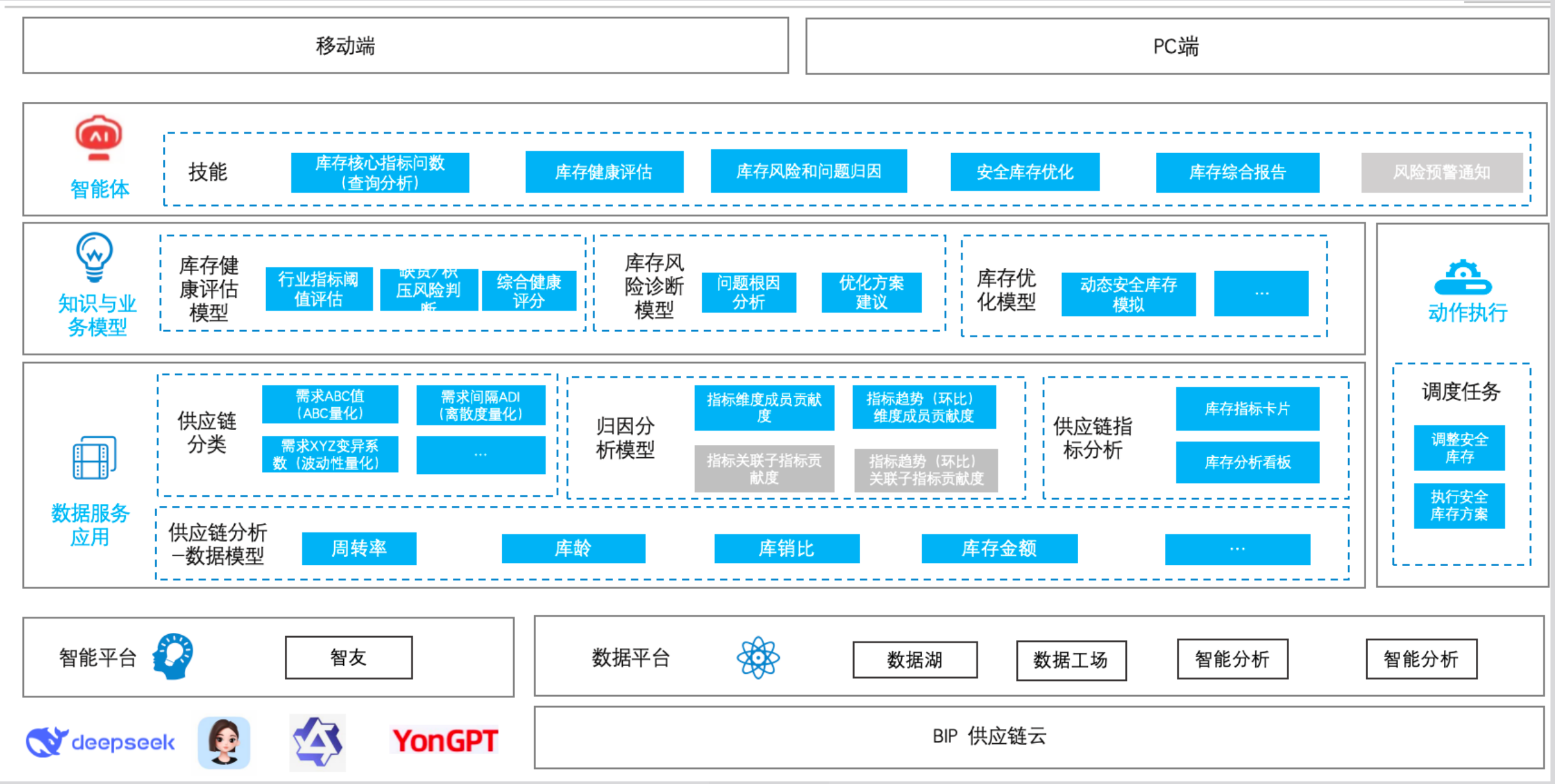This screenshot has height=784, width=1555.
Task: Click the 库存核心指标问数（查询分析）skill box
Action: [380, 172]
